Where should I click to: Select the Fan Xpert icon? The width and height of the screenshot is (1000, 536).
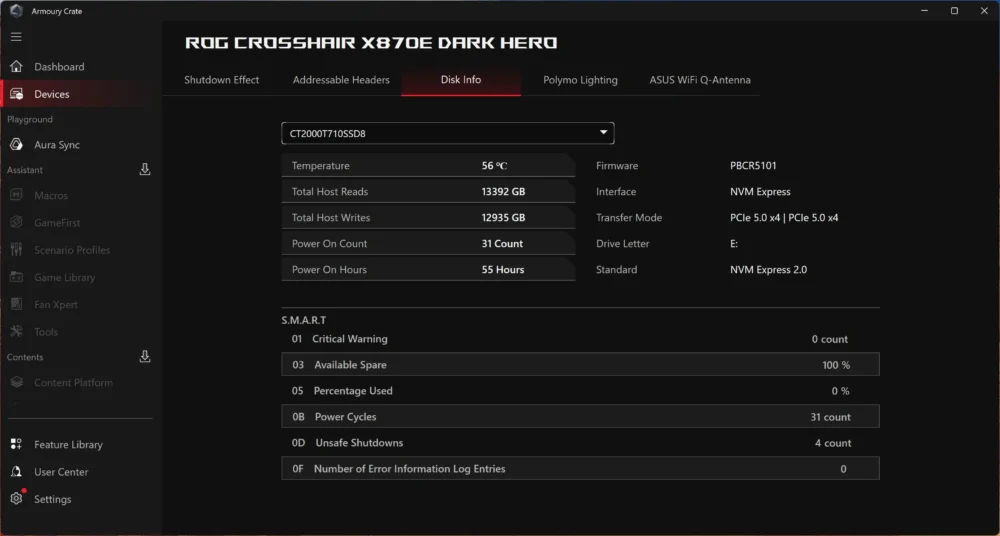17,304
